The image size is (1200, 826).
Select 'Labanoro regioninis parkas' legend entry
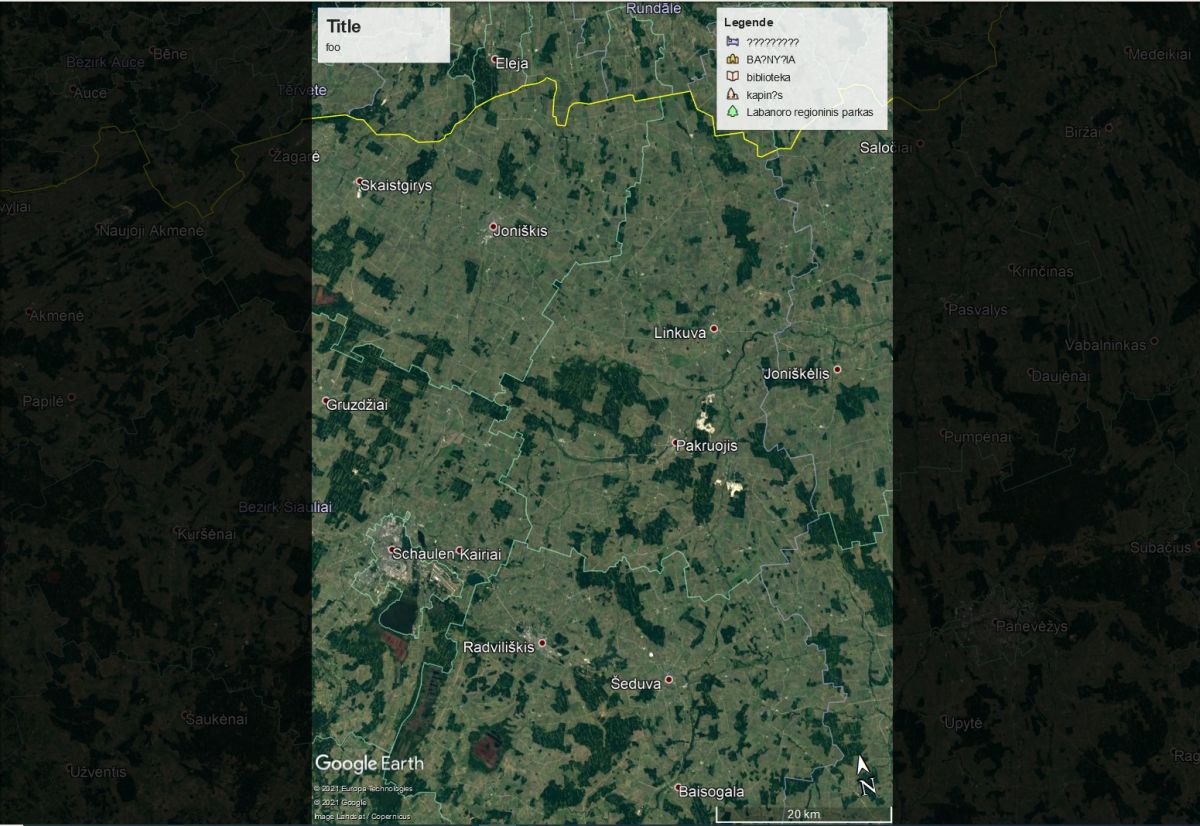[810, 113]
